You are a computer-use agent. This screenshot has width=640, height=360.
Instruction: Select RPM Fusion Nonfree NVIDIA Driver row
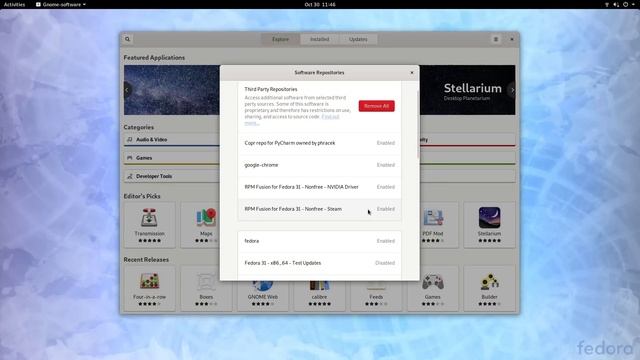point(320,187)
